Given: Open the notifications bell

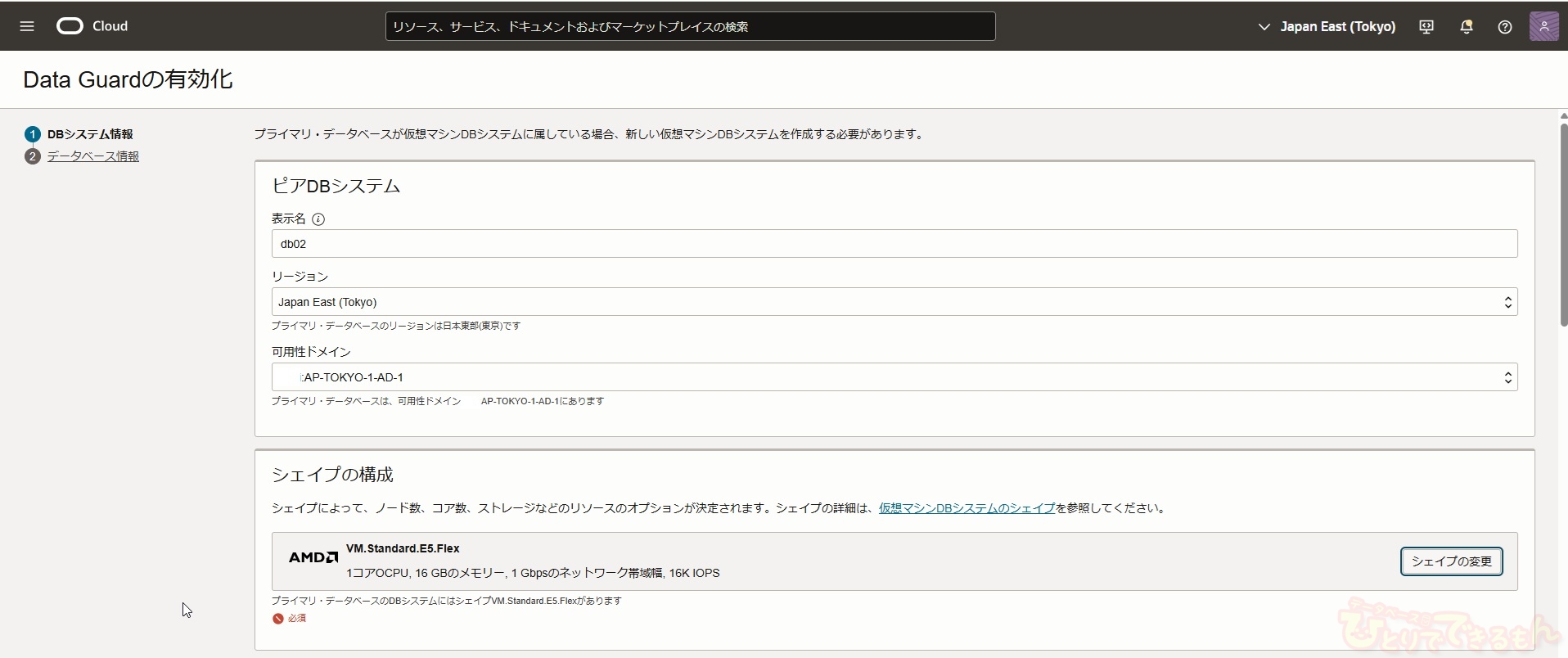Looking at the screenshot, I should click(x=1466, y=26).
